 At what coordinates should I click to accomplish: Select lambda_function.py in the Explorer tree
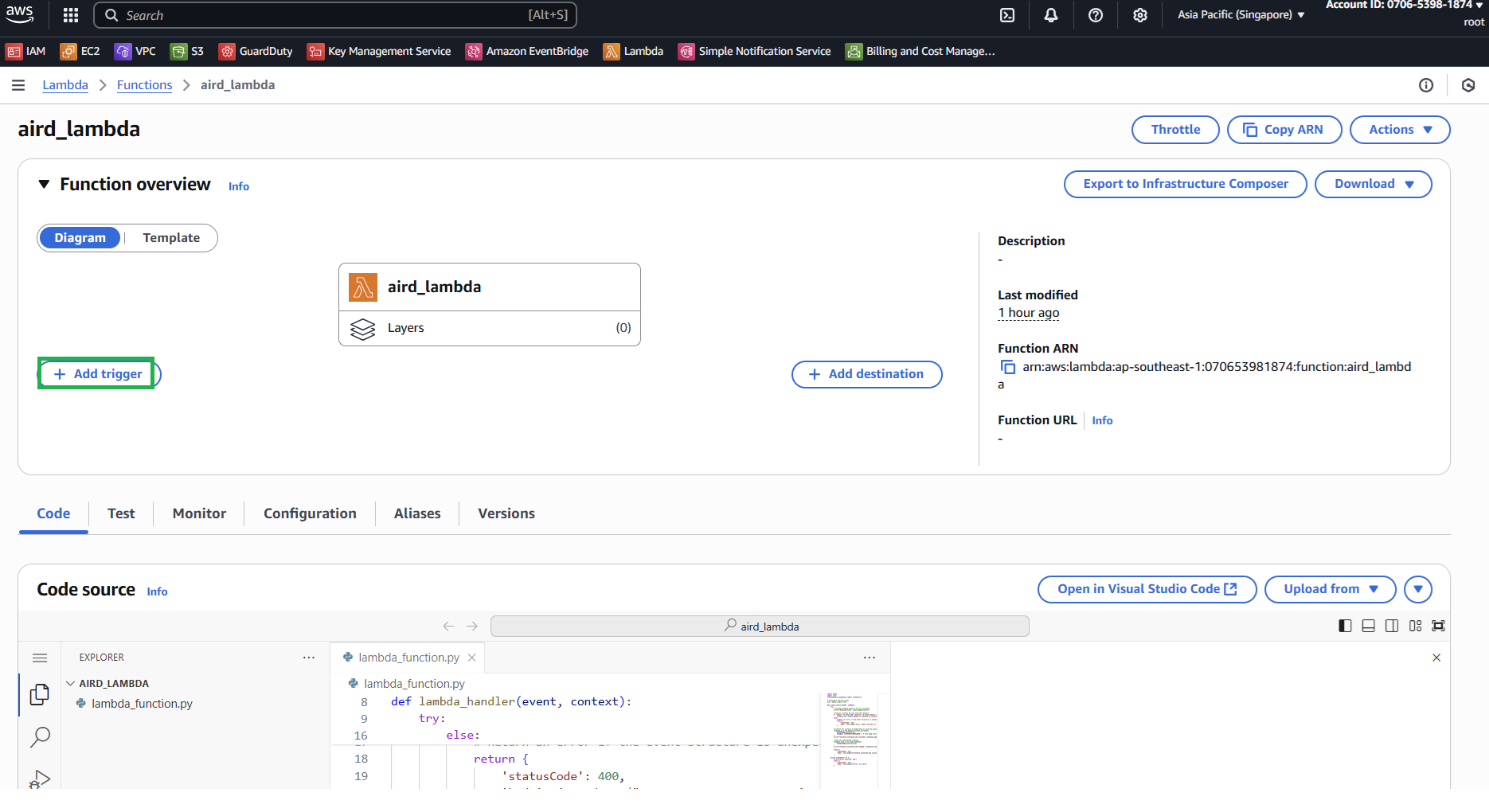[142, 704]
